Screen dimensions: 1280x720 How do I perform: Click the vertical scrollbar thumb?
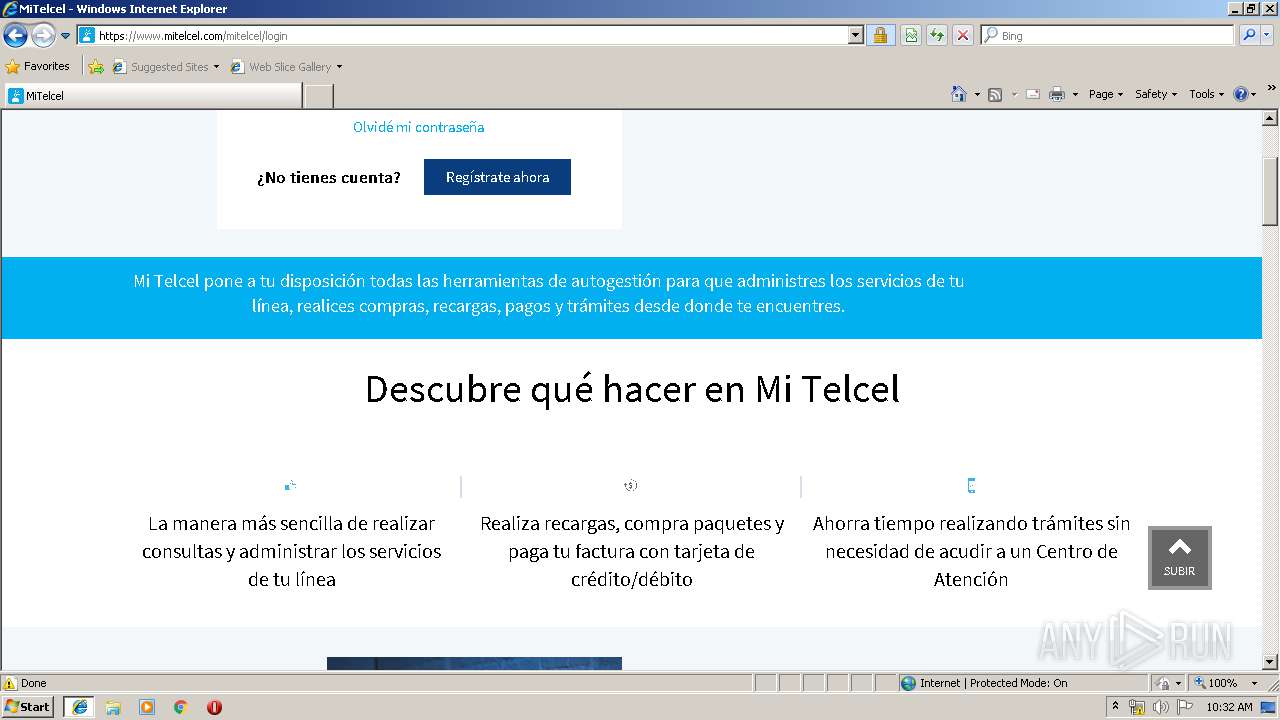[x=1270, y=191]
